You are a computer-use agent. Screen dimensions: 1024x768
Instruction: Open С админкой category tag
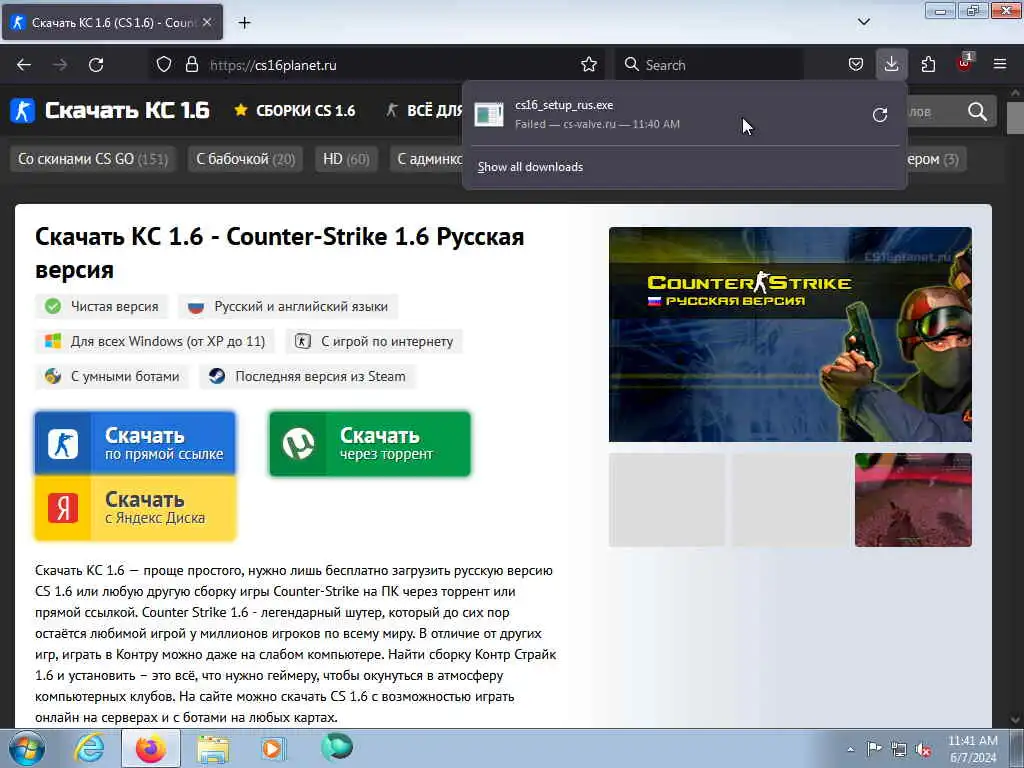[x=427, y=159]
